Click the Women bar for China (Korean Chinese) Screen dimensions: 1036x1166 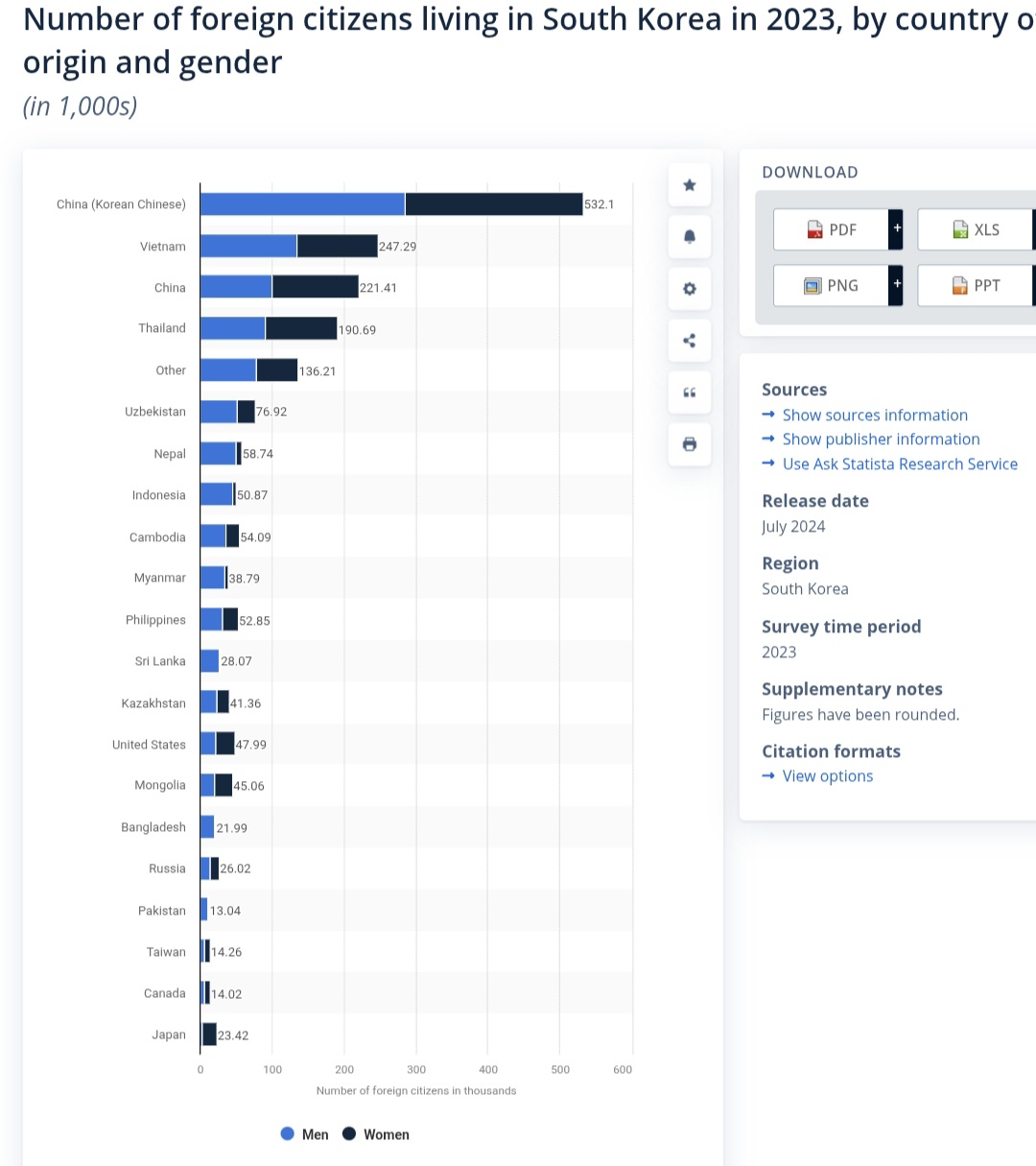494,203
